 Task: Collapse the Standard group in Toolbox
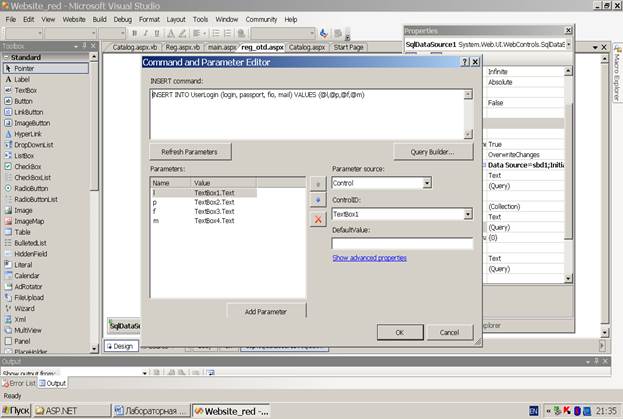coord(6,58)
